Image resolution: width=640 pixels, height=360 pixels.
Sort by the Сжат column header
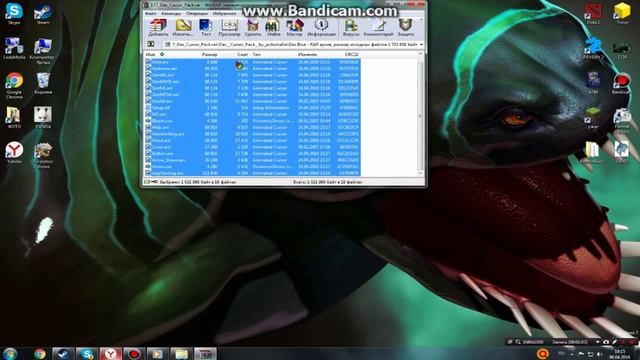pos(242,54)
